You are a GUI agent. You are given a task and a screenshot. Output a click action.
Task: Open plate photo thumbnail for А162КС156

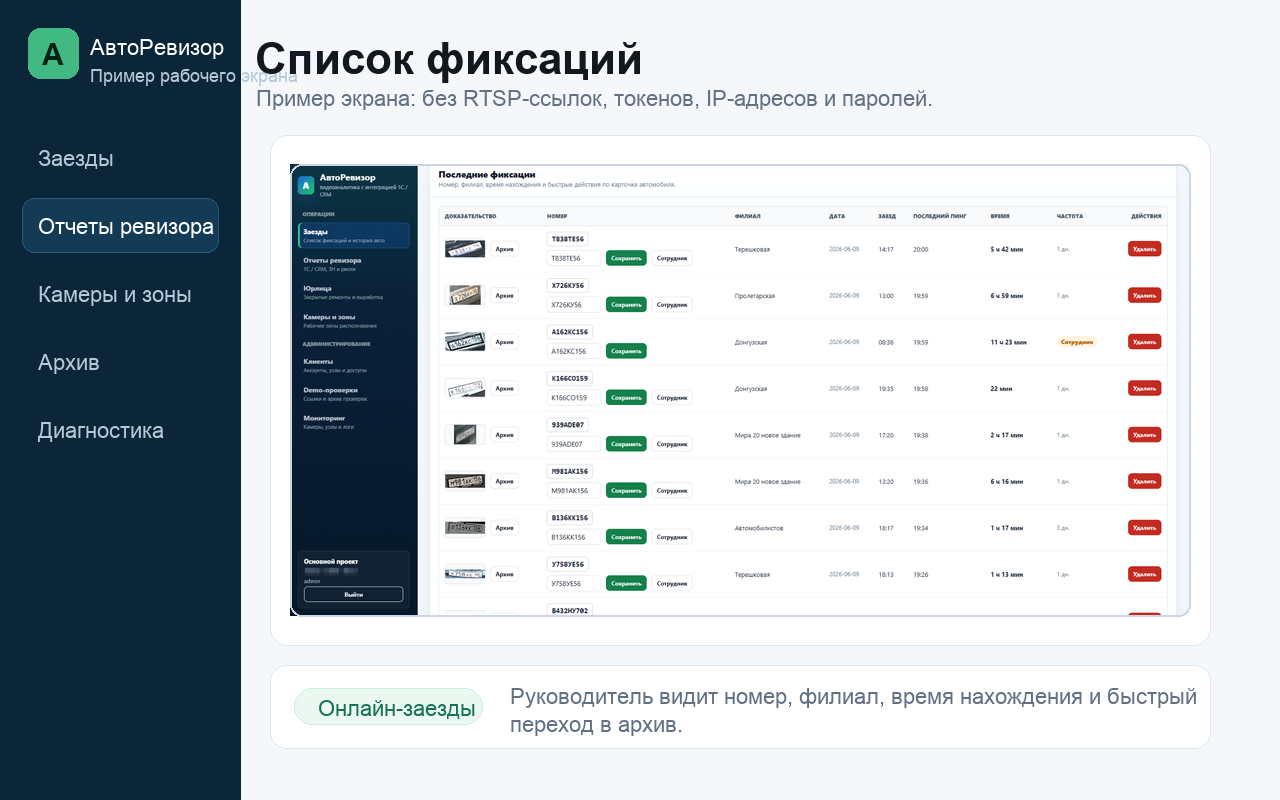pyautogui.click(x=465, y=342)
